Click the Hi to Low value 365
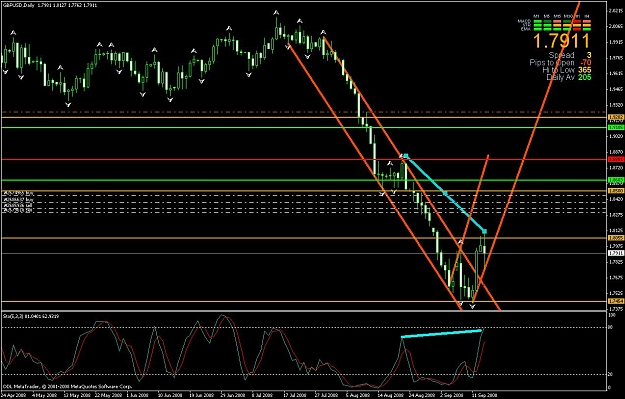 coord(585,70)
